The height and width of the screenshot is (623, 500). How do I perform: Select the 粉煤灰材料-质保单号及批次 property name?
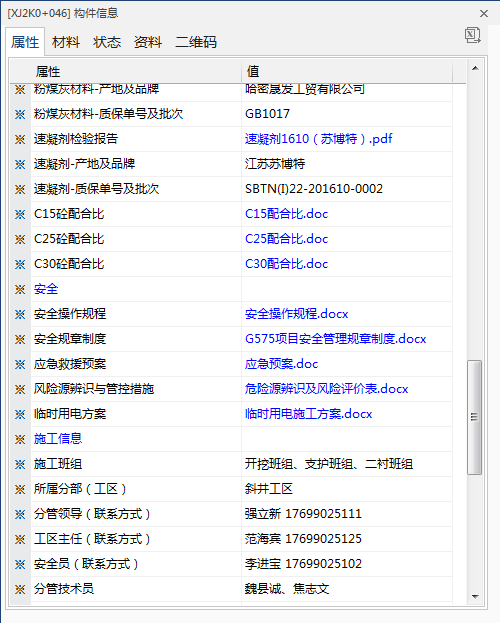tap(109, 114)
